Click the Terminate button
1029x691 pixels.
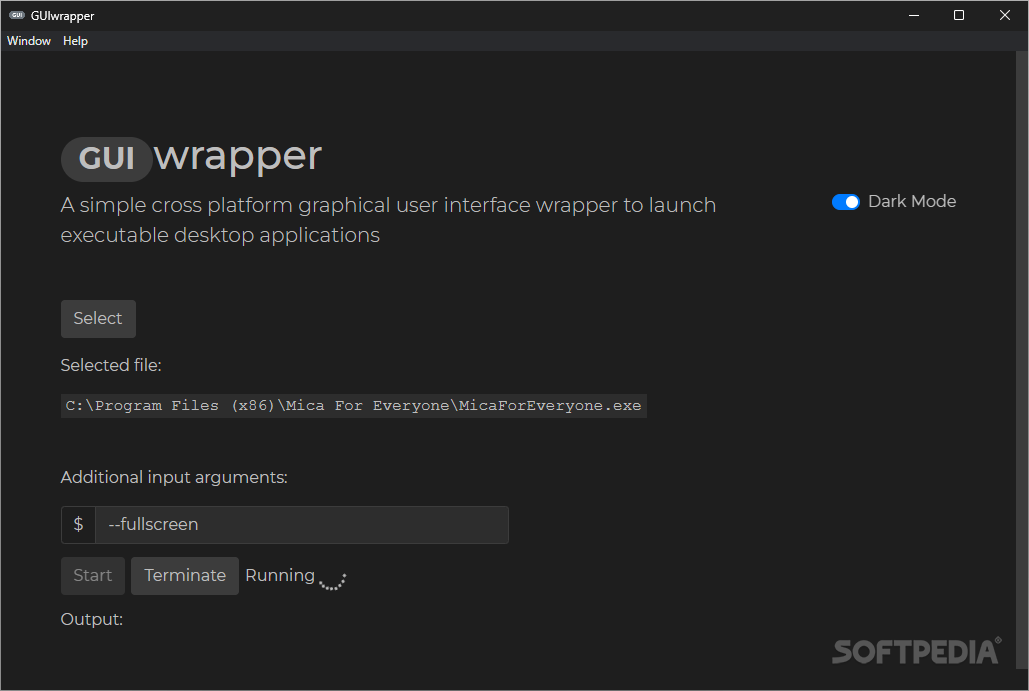[185, 576]
